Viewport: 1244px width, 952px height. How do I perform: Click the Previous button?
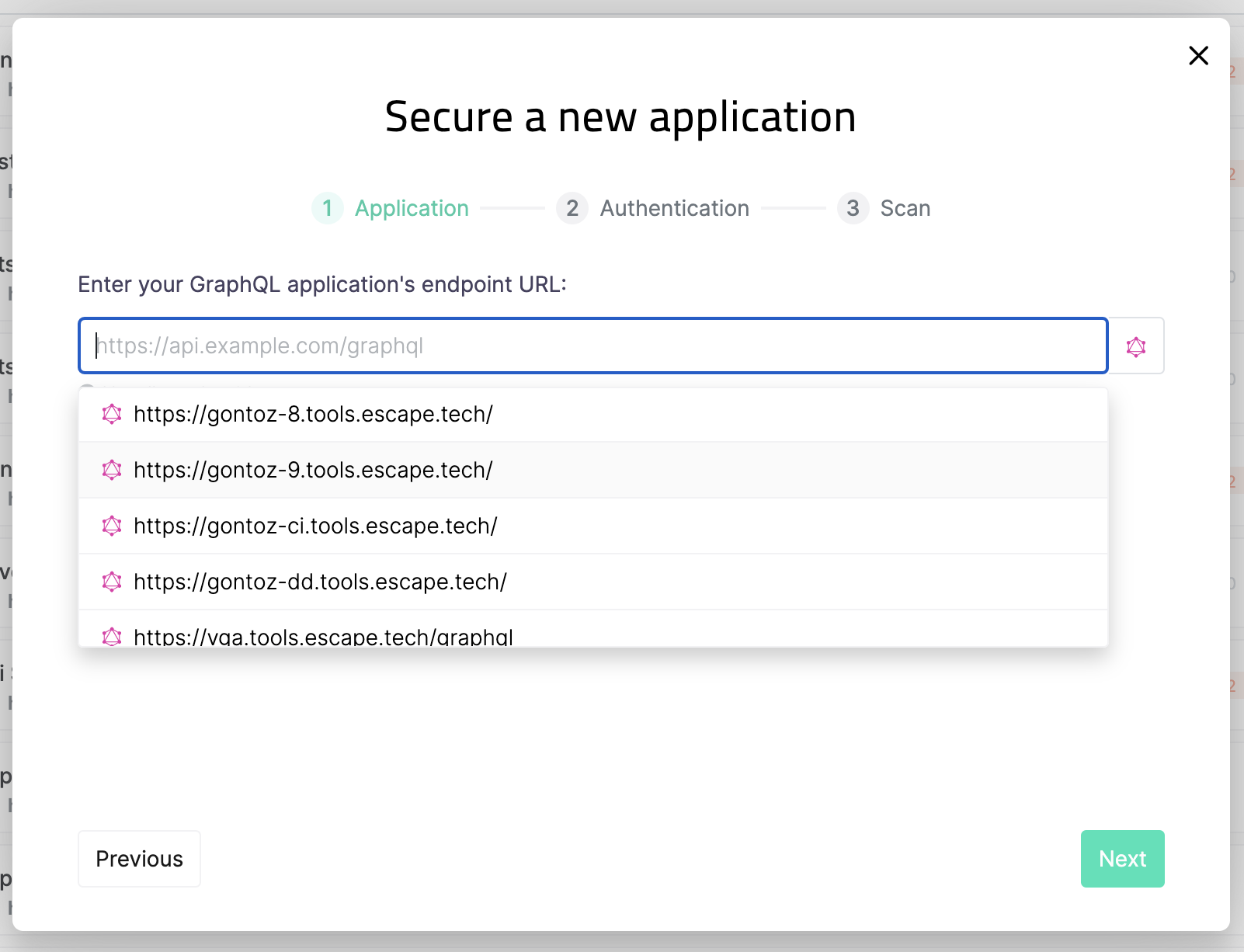139,859
